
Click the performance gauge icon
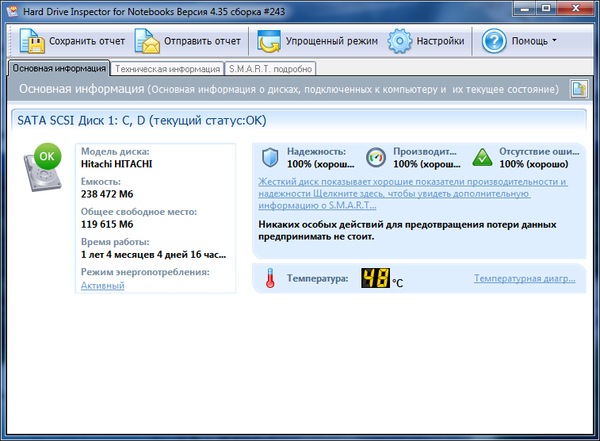(376, 157)
